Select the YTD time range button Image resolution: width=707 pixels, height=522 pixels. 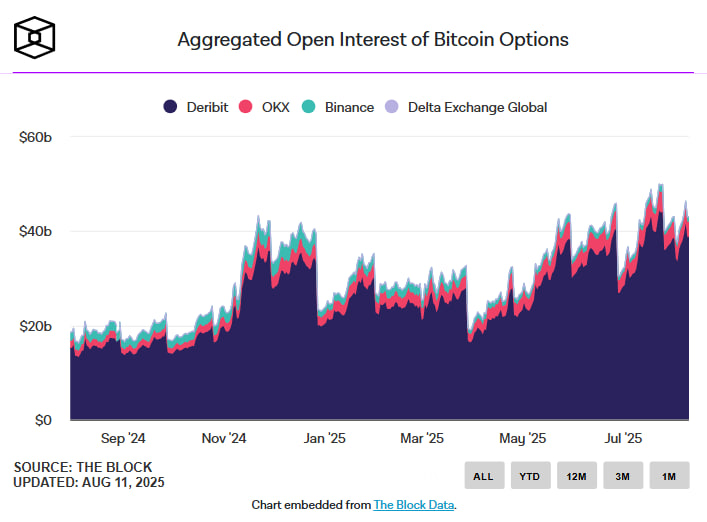pyautogui.click(x=530, y=476)
